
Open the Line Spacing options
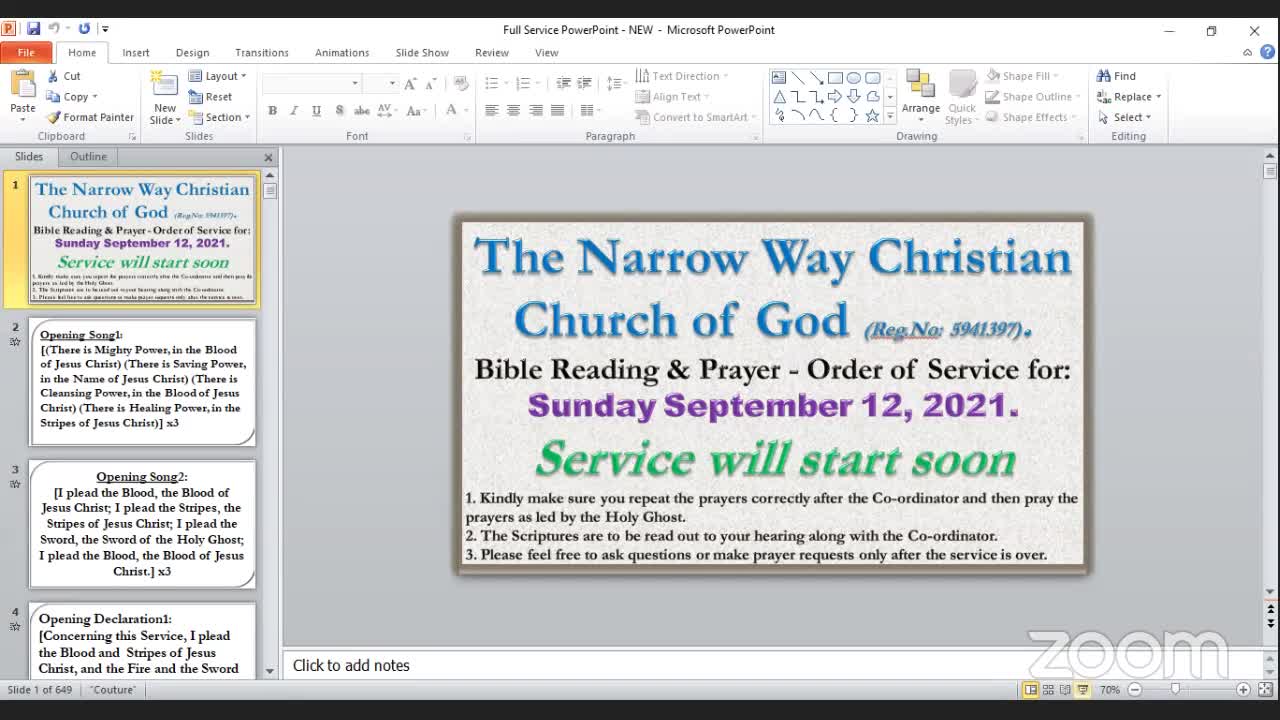616,84
